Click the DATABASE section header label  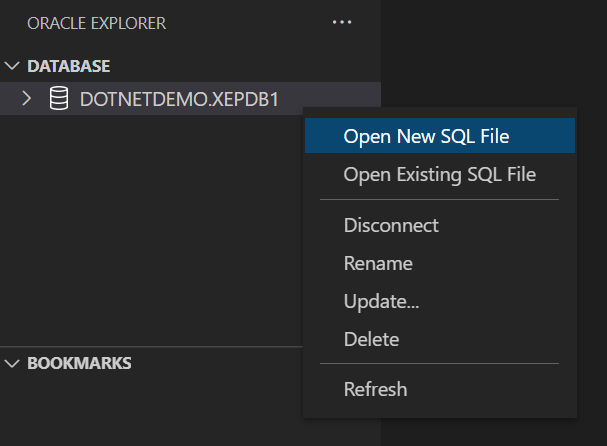coord(69,66)
